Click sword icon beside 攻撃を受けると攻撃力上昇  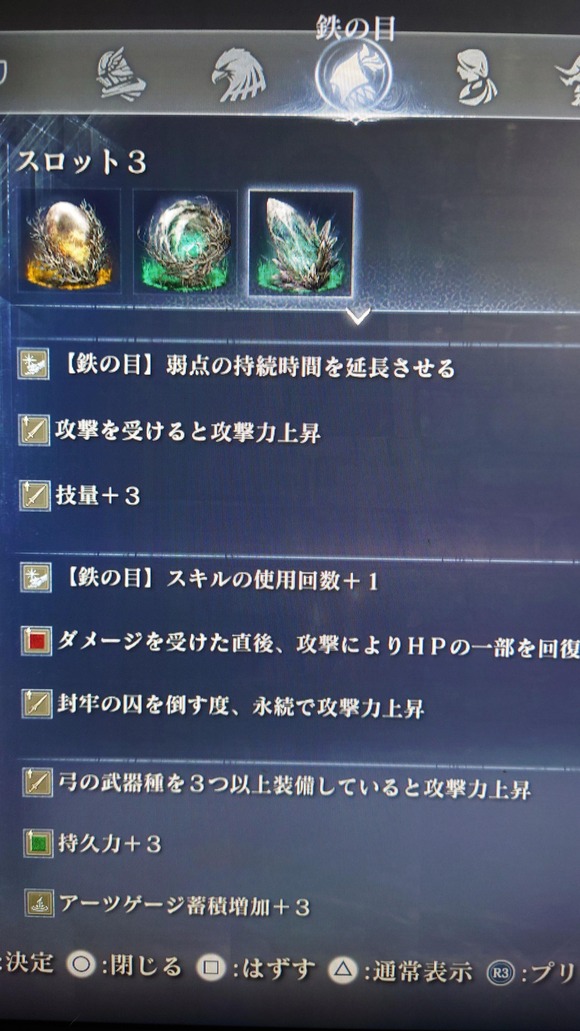34,432
